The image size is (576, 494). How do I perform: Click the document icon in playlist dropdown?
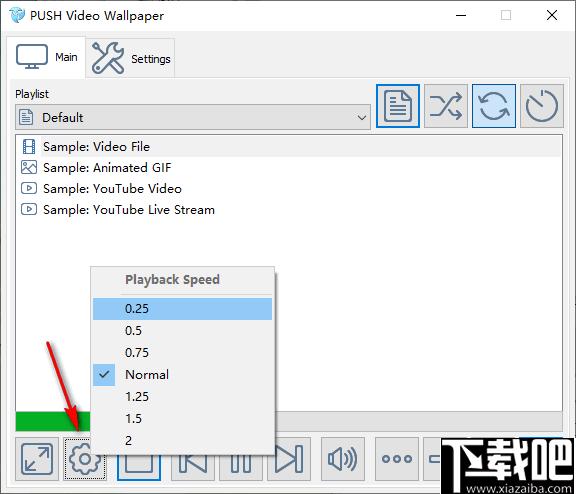26,117
